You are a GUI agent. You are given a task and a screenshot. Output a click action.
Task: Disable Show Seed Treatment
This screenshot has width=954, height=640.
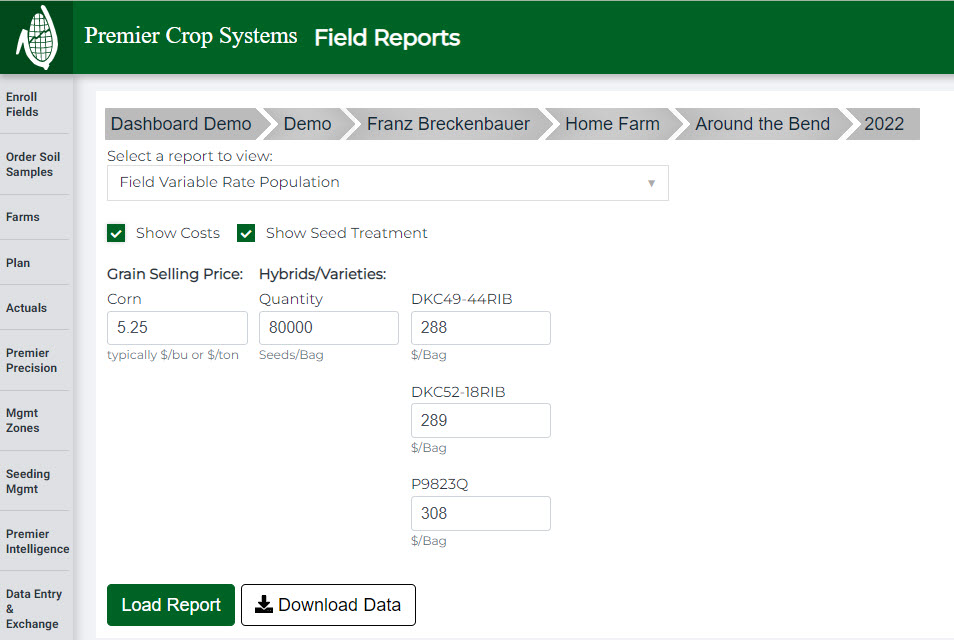246,232
